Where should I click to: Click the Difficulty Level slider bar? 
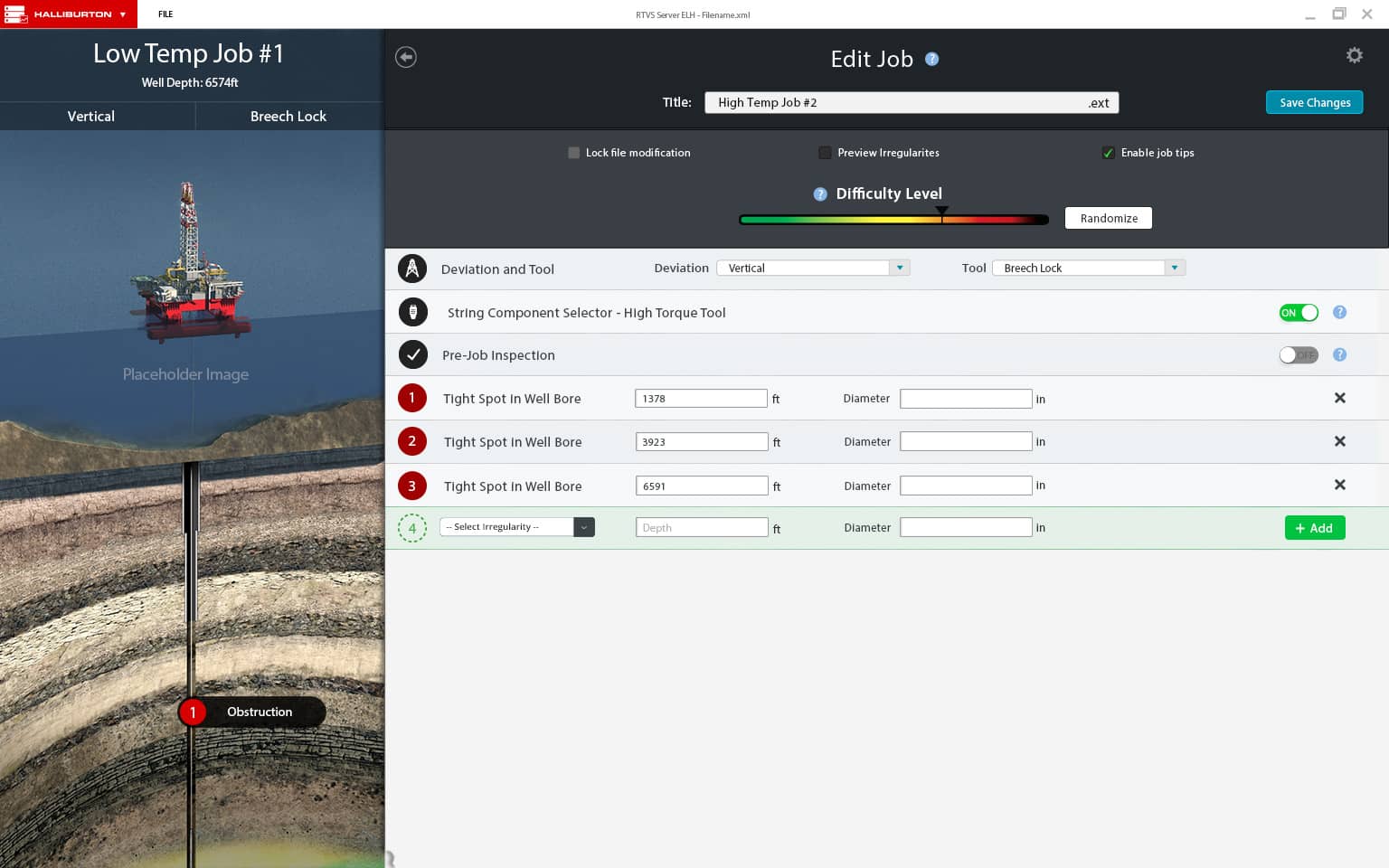coord(893,220)
